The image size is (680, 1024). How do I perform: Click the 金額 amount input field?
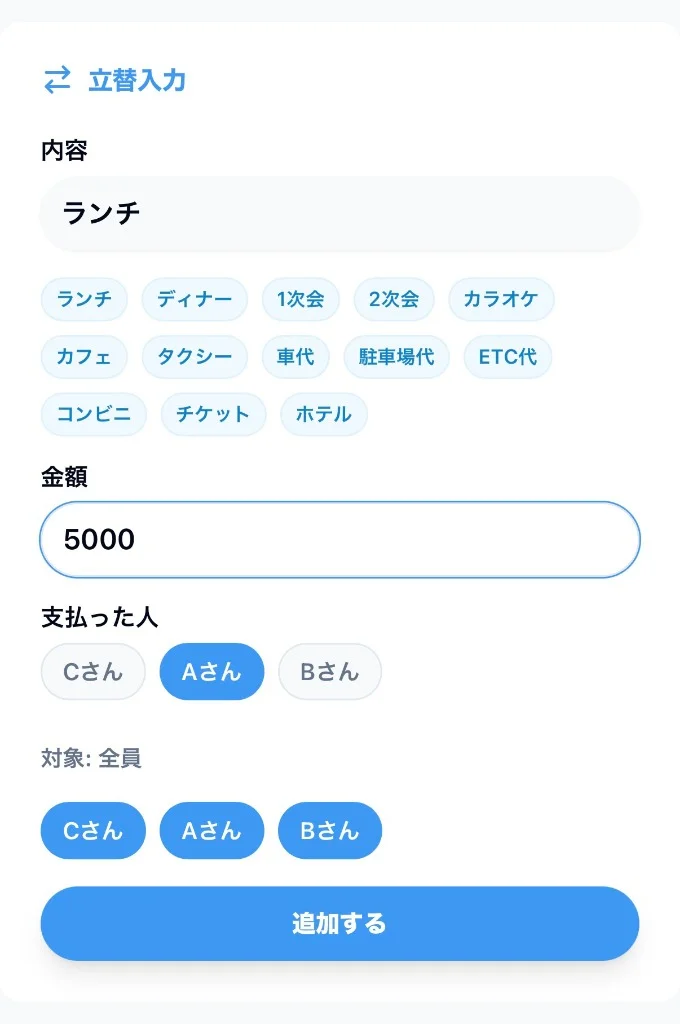[340, 539]
